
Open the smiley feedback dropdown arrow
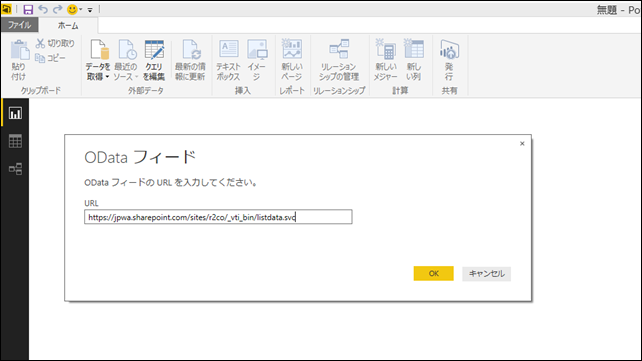coord(81,9)
